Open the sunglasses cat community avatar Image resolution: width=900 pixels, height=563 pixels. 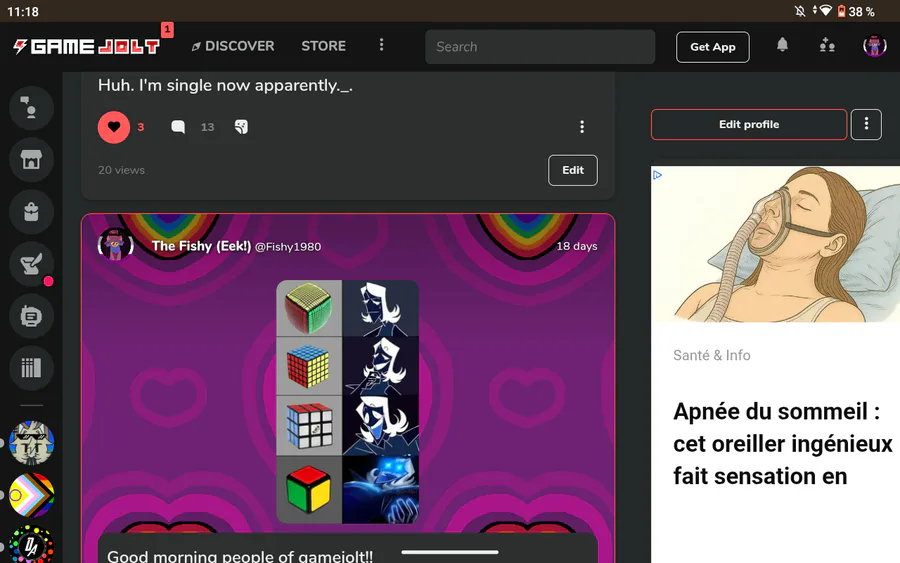pyautogui.click(x=32, y=443)
